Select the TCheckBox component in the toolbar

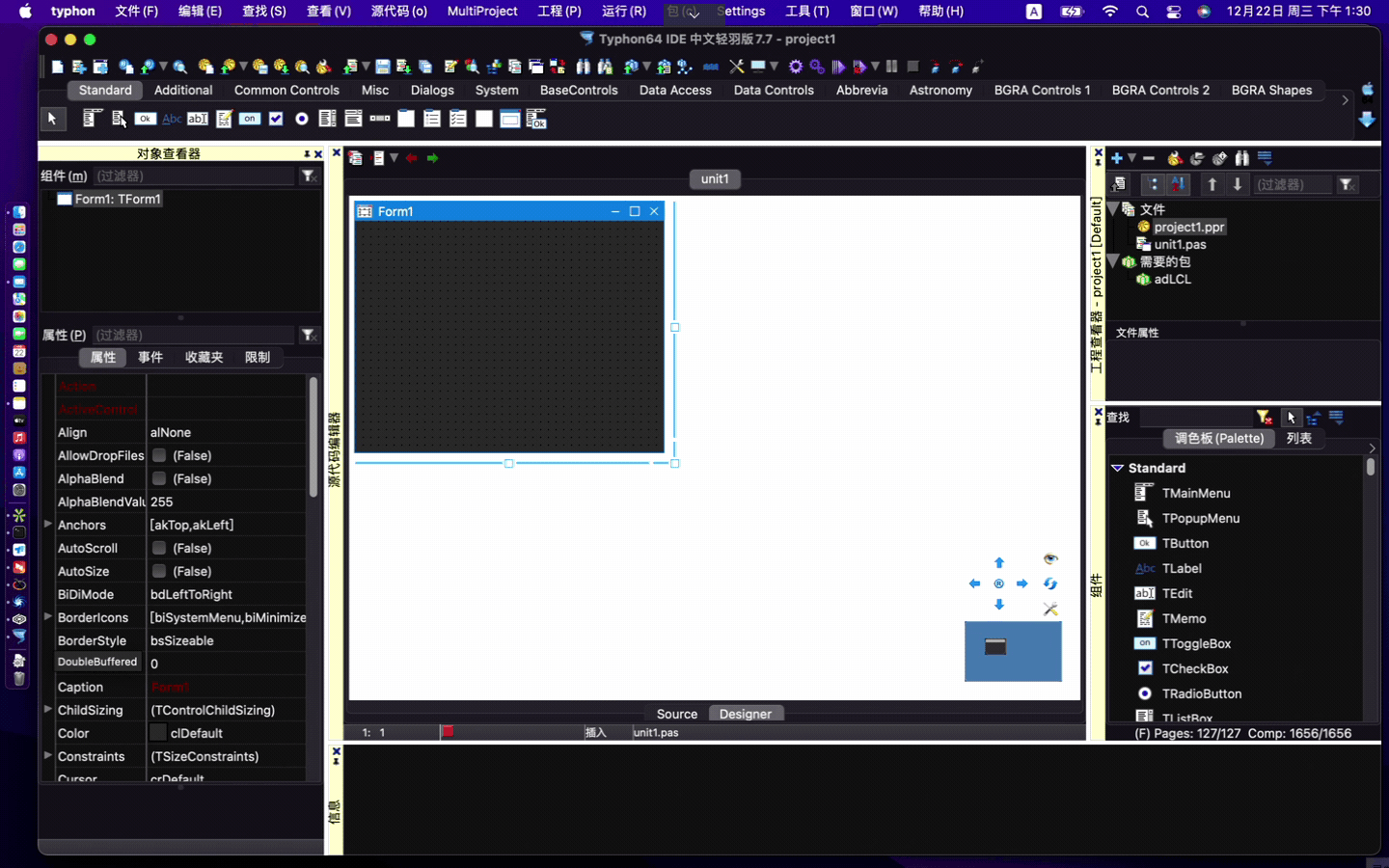(x=276, y=119)
